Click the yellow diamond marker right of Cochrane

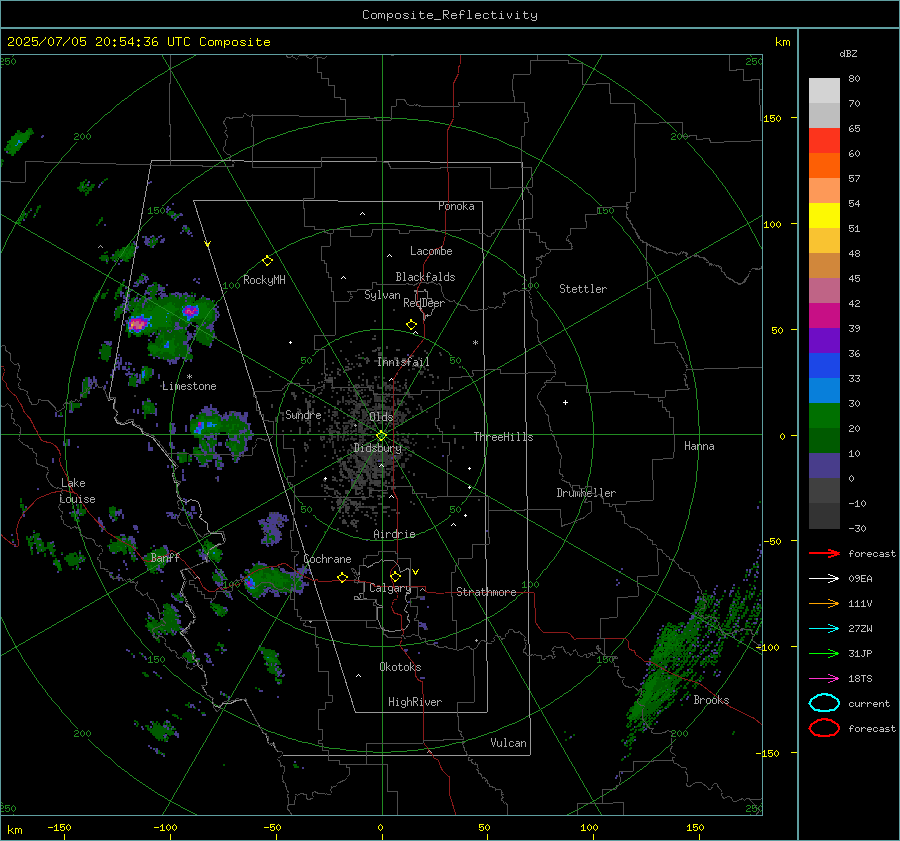click(x=342, y=578)
